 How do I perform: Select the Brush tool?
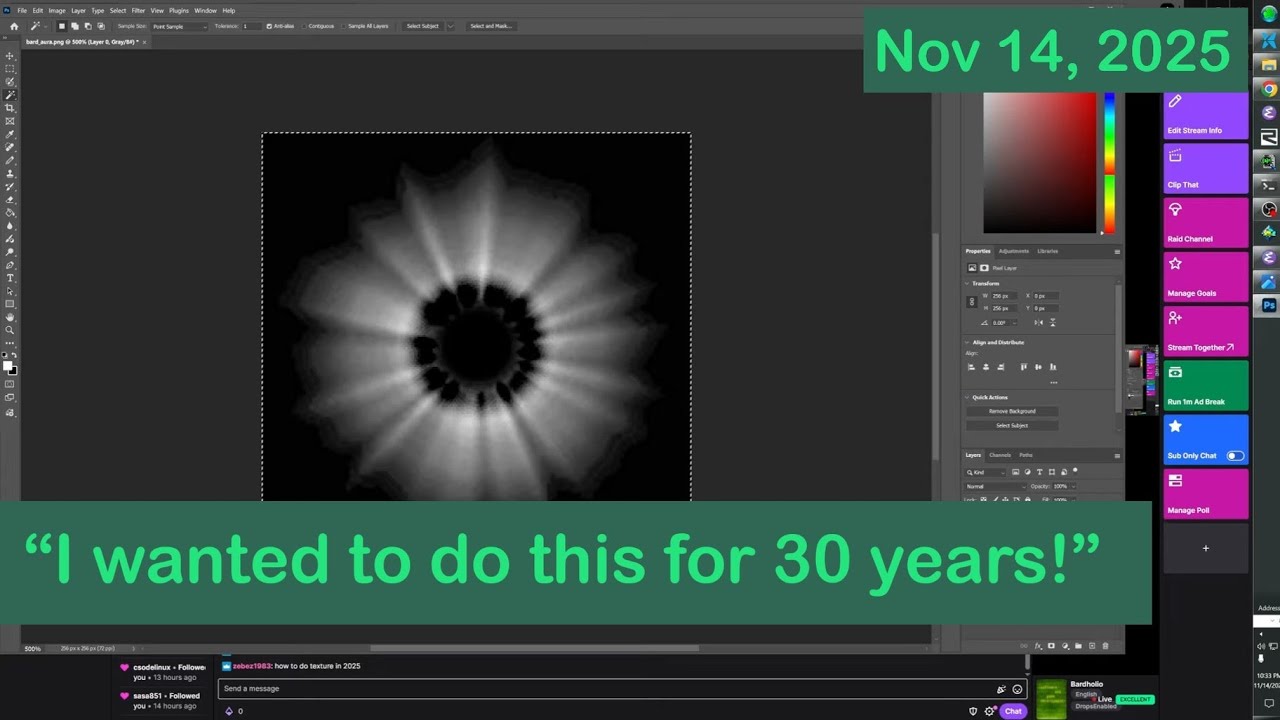point(10,160)
